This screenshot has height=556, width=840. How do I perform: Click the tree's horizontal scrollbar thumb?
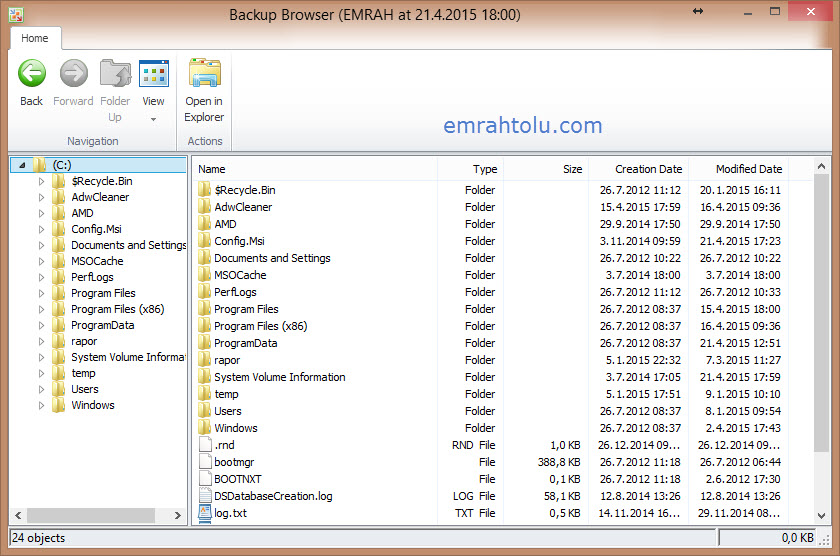[x=91, y=515]
